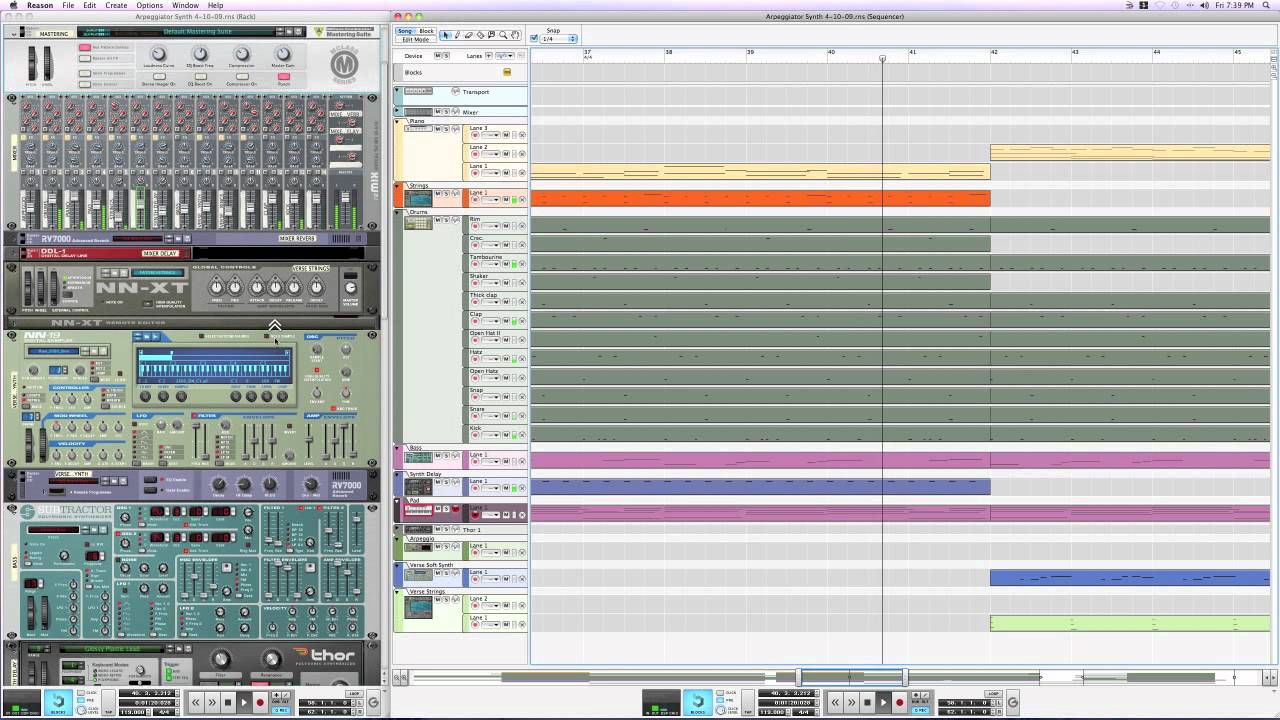Screen dimensions: 1280x720
Task: Click the Blocks track pattern icon
Action: click(507, 72)
